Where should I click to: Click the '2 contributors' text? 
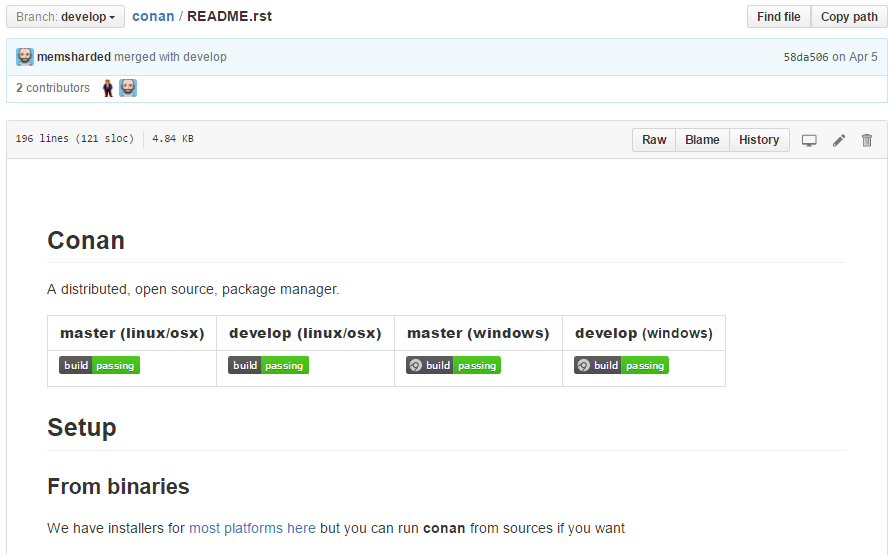click(x=53, y=88)
